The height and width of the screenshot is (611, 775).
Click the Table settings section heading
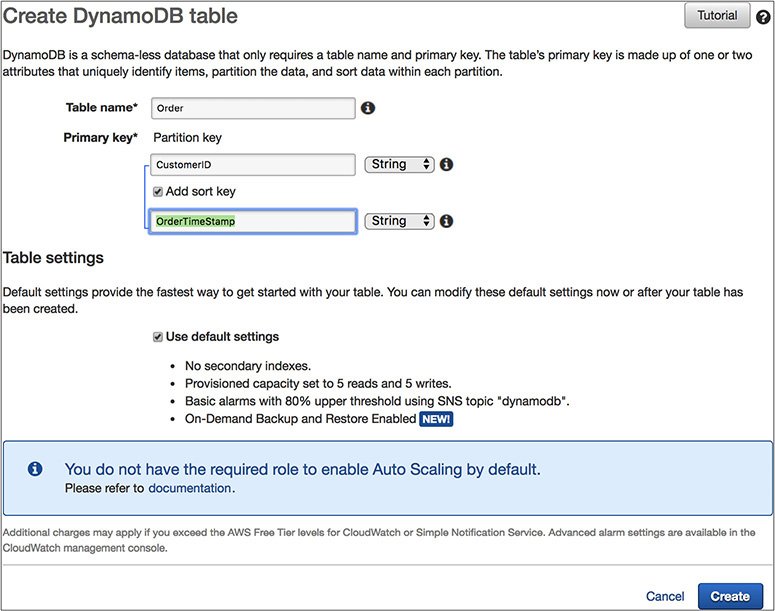tap(54, 258)
